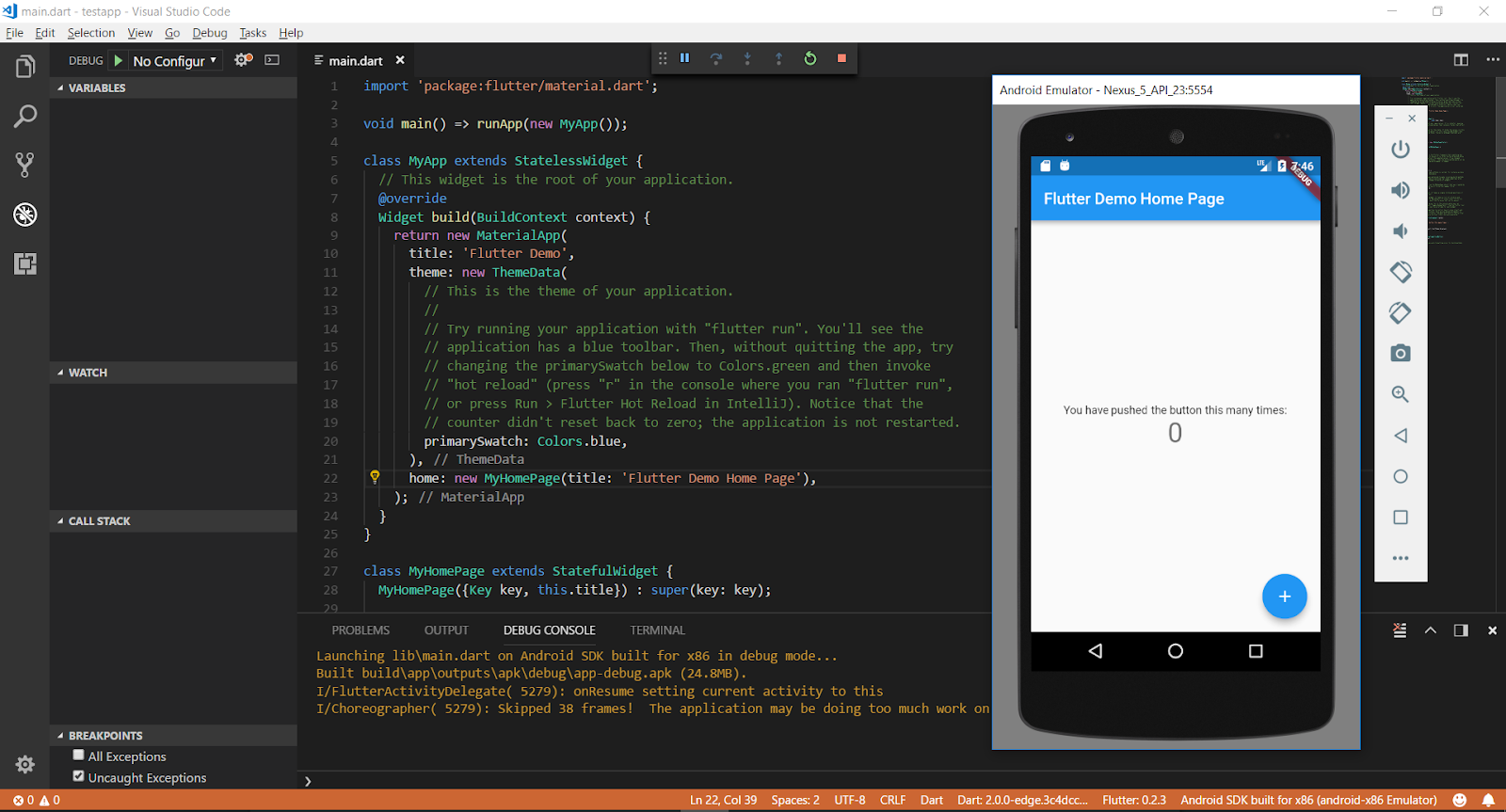The image size is (1506, 812).
Task: Lower the emulator volume
Action: pyautogui.click(x=1401, y=231)
